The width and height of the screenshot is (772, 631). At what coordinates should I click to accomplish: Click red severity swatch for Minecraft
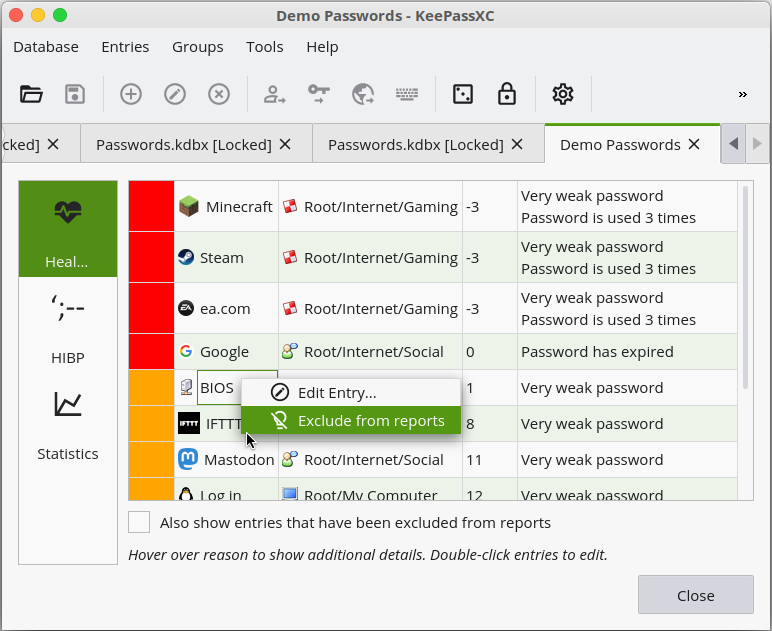coord(151,206)
